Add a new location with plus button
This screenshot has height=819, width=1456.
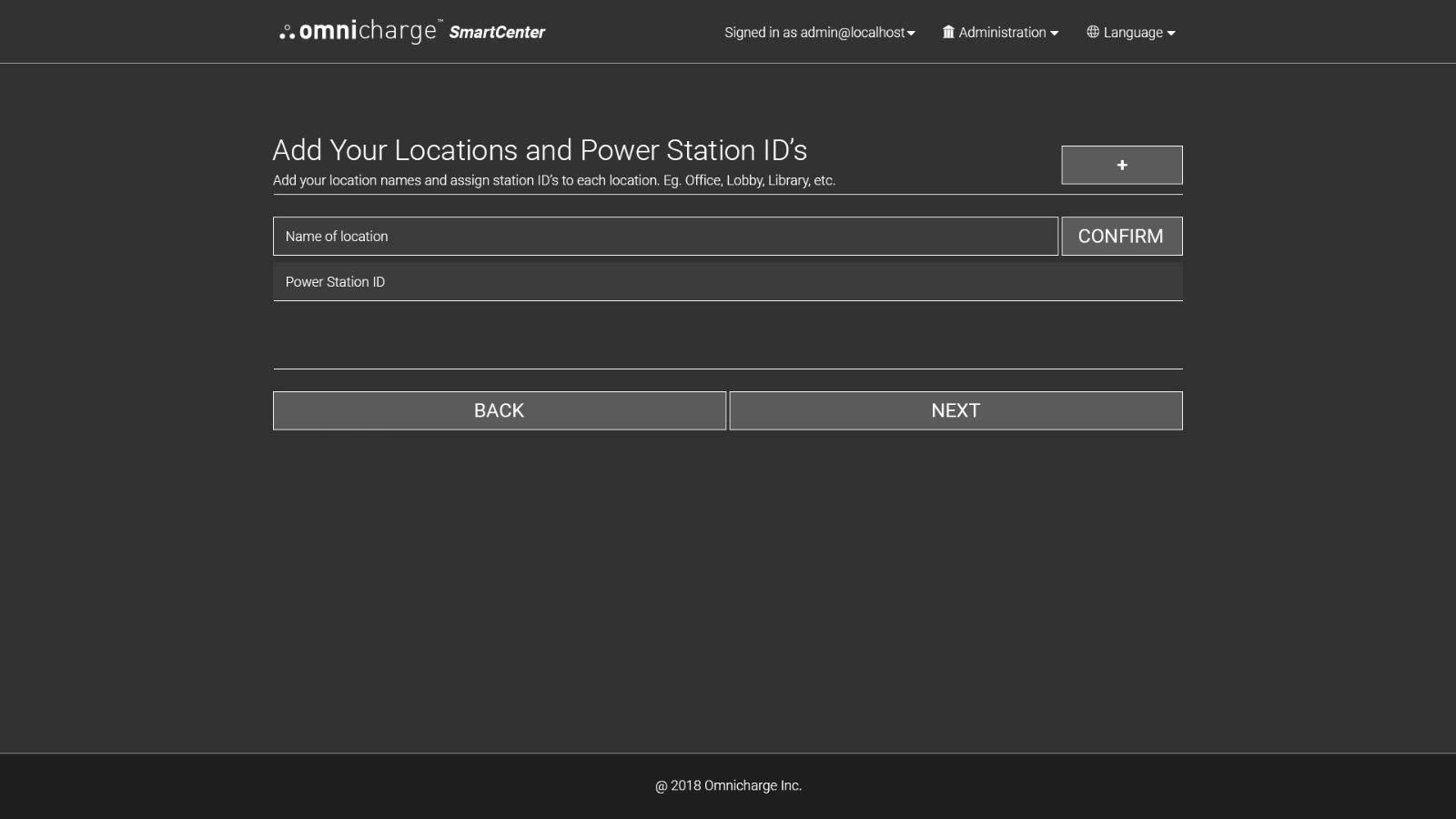pyautogui.click(x=1121, y=165)
